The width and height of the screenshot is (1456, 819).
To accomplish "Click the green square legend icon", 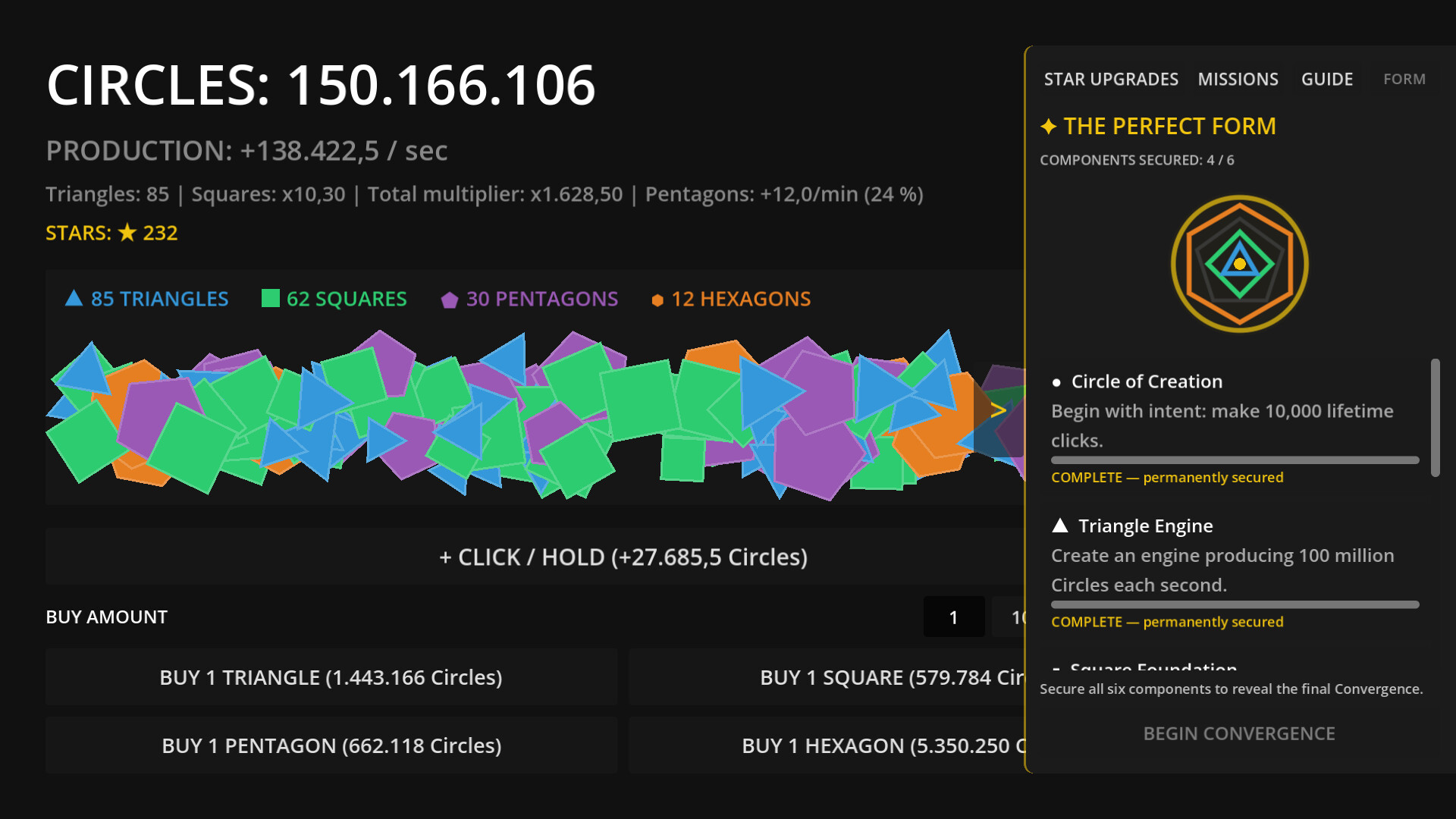I will click(x=271, y=298).
